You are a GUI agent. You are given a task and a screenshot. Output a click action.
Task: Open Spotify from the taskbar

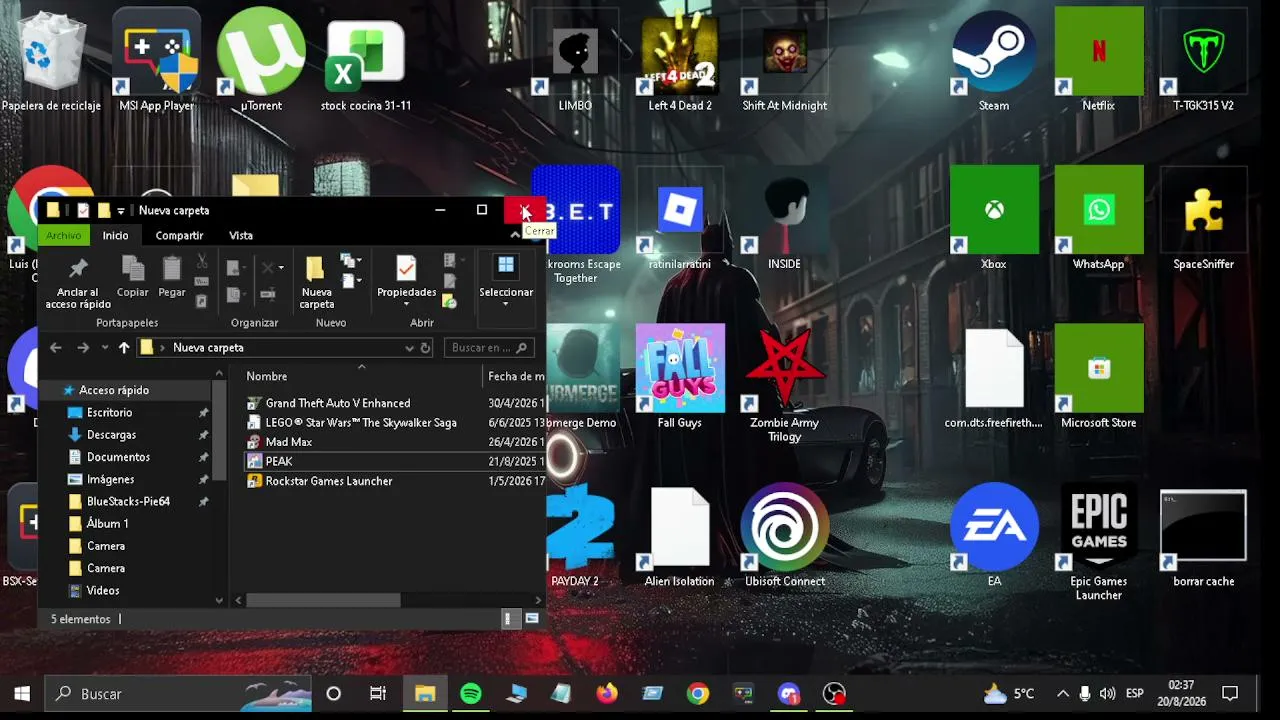pyautogui.click(x=471, y=694)
